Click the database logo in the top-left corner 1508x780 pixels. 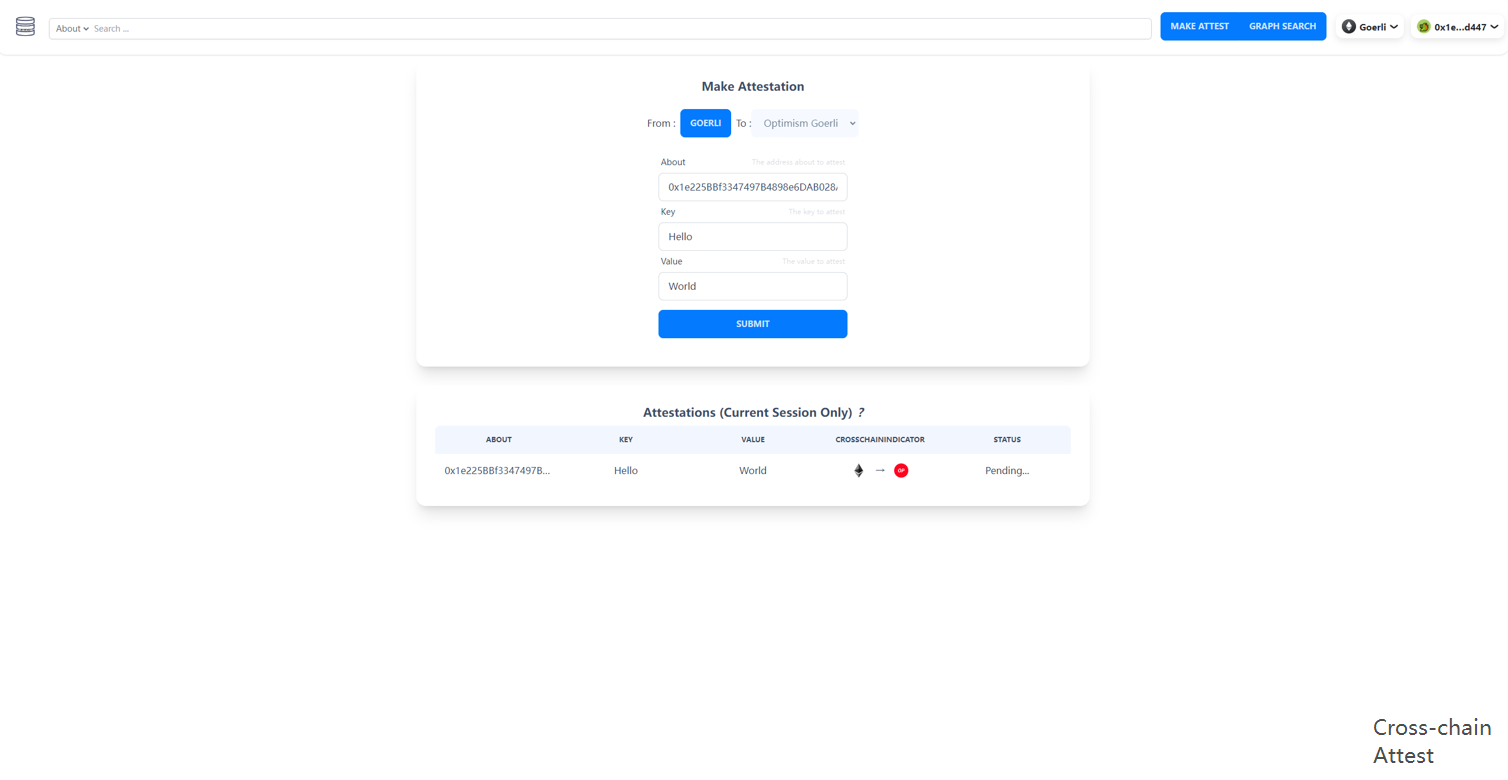(x=25, y=26)
